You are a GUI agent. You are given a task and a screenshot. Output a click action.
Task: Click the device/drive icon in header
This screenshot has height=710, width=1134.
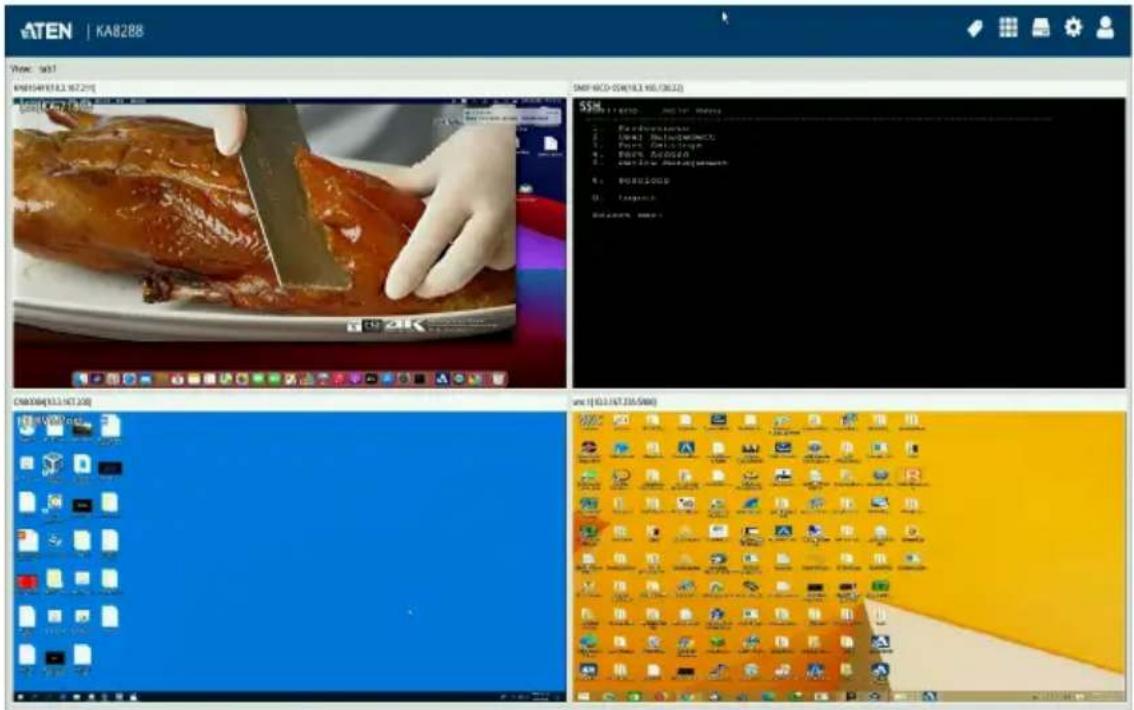(x=1041, y=28)
